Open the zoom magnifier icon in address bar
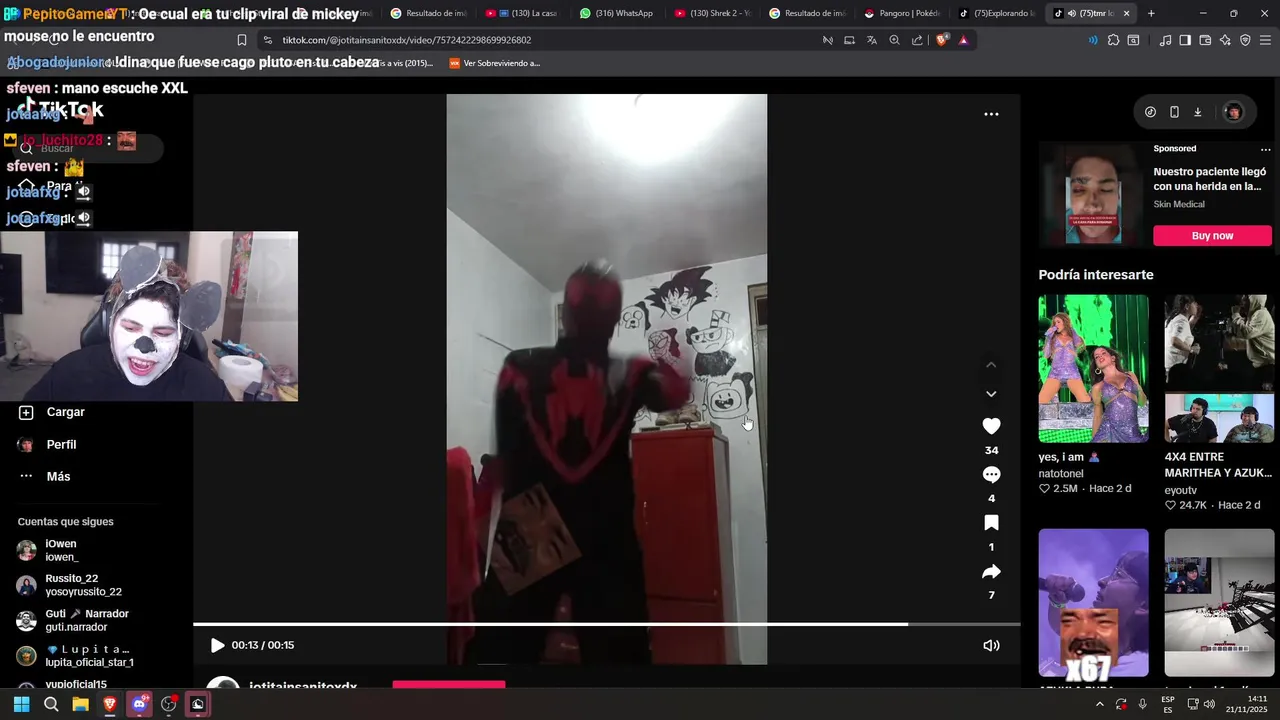The height and width of the screenshot is (720, 1280). click(x=894, y=40)
